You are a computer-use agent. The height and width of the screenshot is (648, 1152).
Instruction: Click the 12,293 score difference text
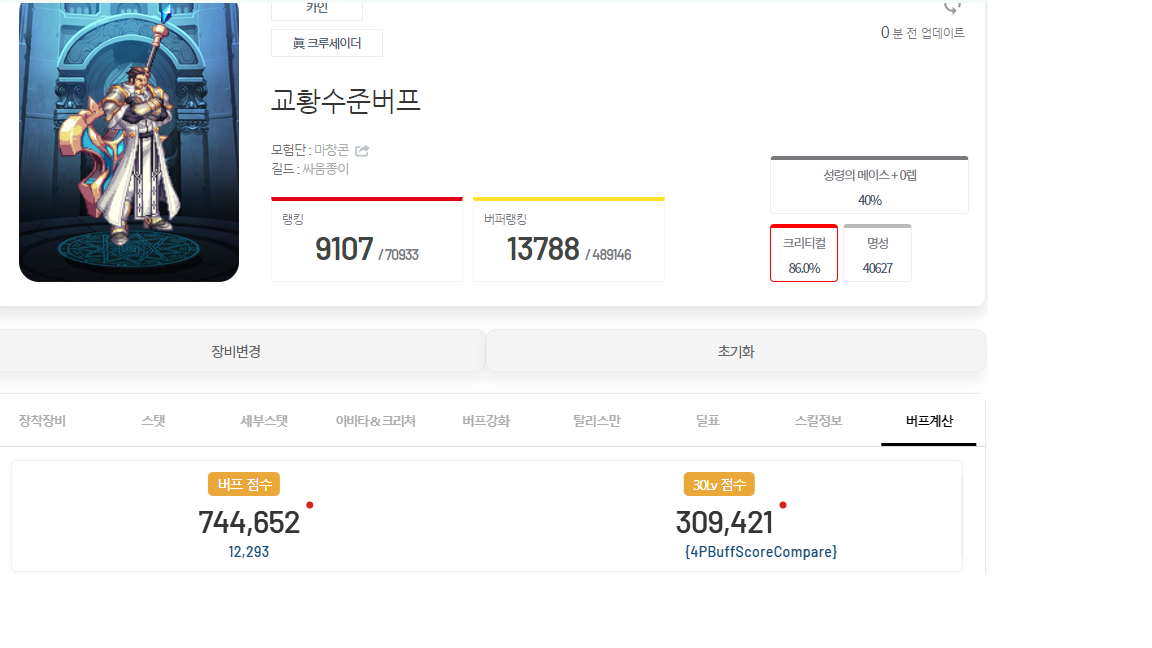point(248,552)
